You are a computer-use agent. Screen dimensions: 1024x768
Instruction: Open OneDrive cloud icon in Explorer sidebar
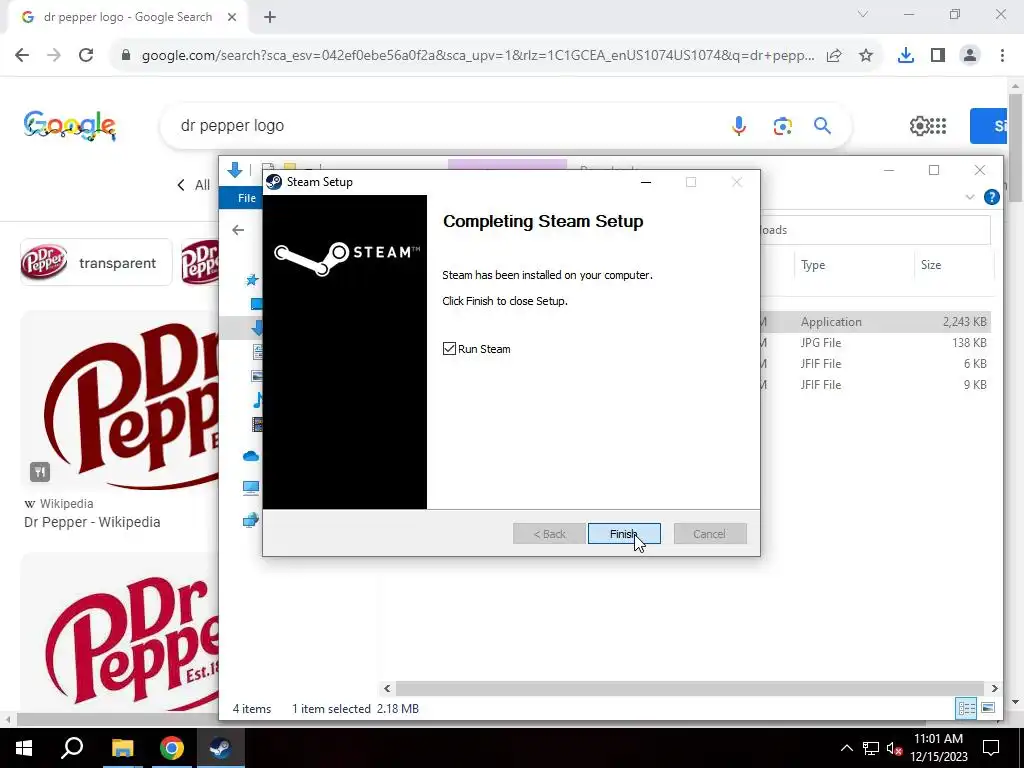[x=251, y=456]
